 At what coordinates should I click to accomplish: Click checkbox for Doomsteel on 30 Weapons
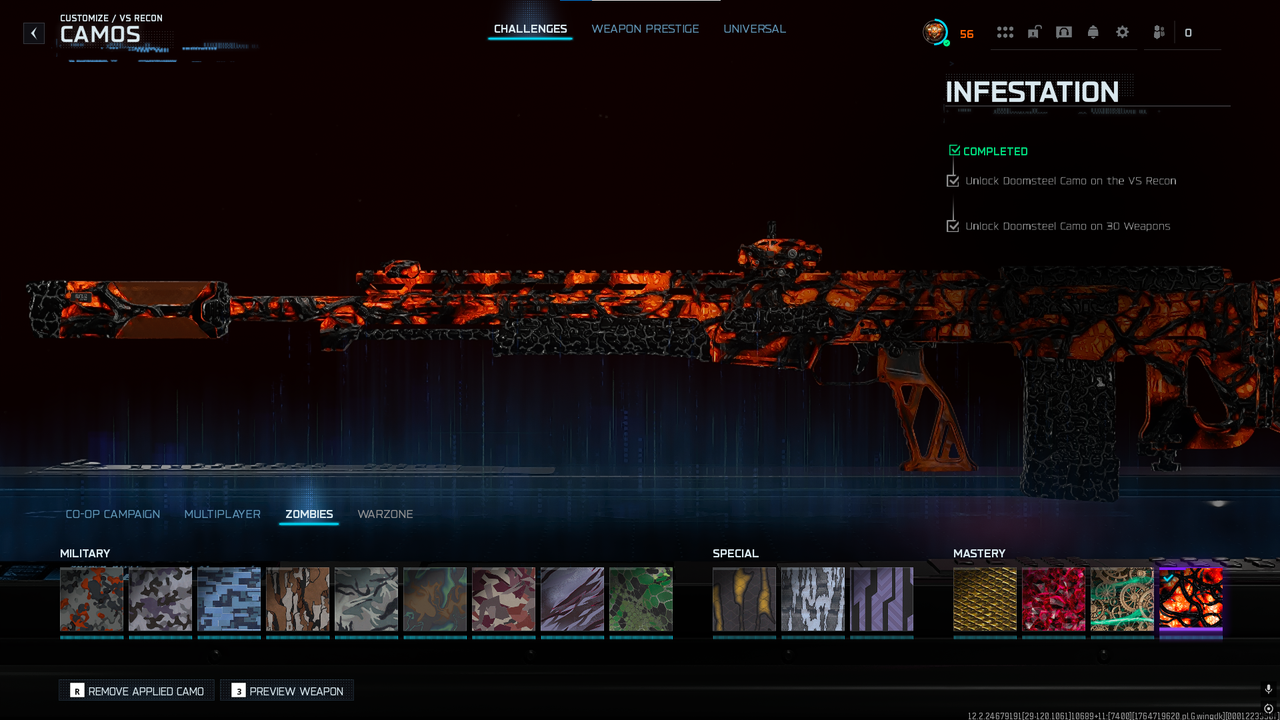[x=953, y=226]
